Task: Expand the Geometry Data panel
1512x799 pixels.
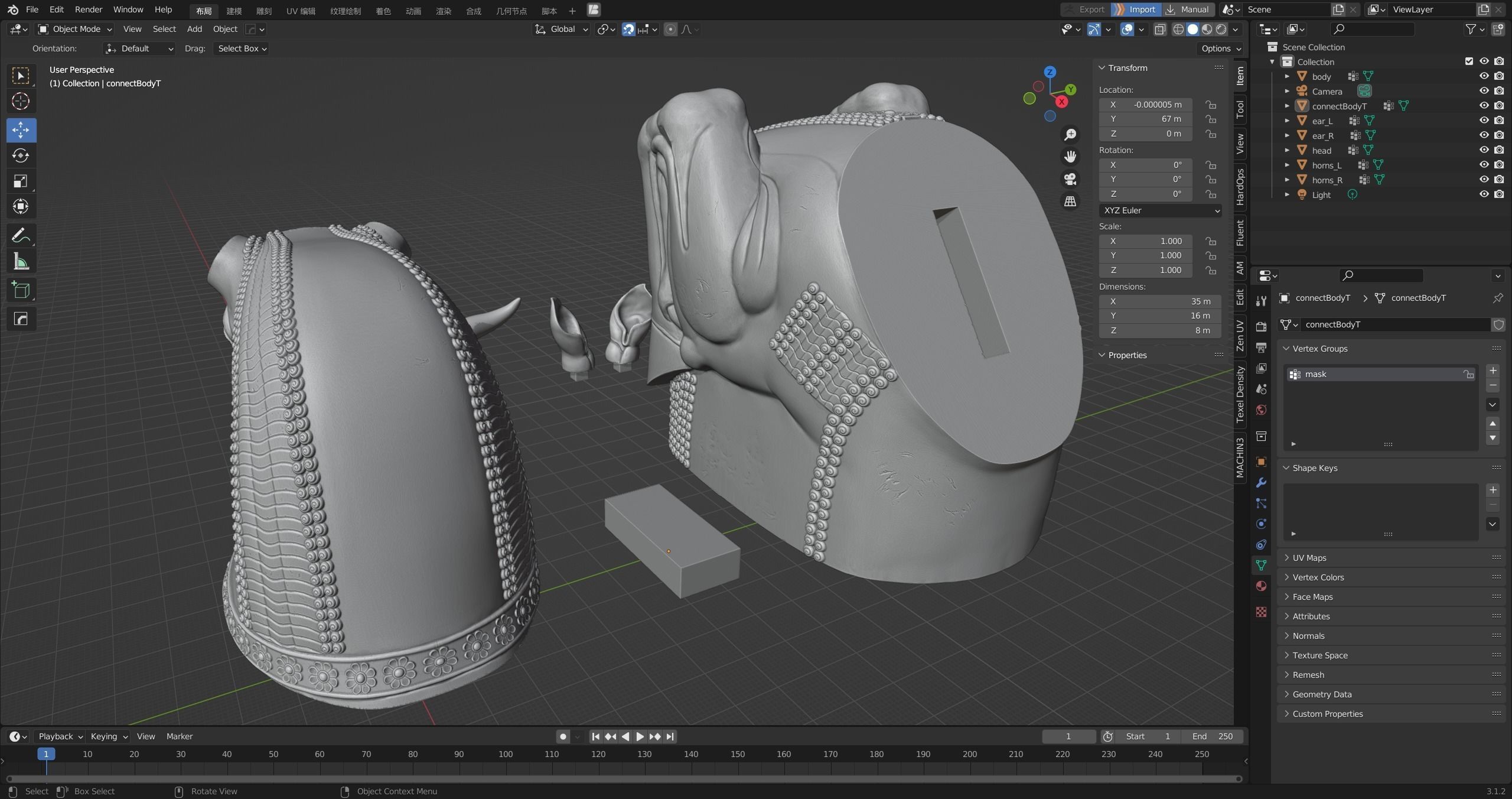Action: pyautogui.click(x=1391, y=694)
